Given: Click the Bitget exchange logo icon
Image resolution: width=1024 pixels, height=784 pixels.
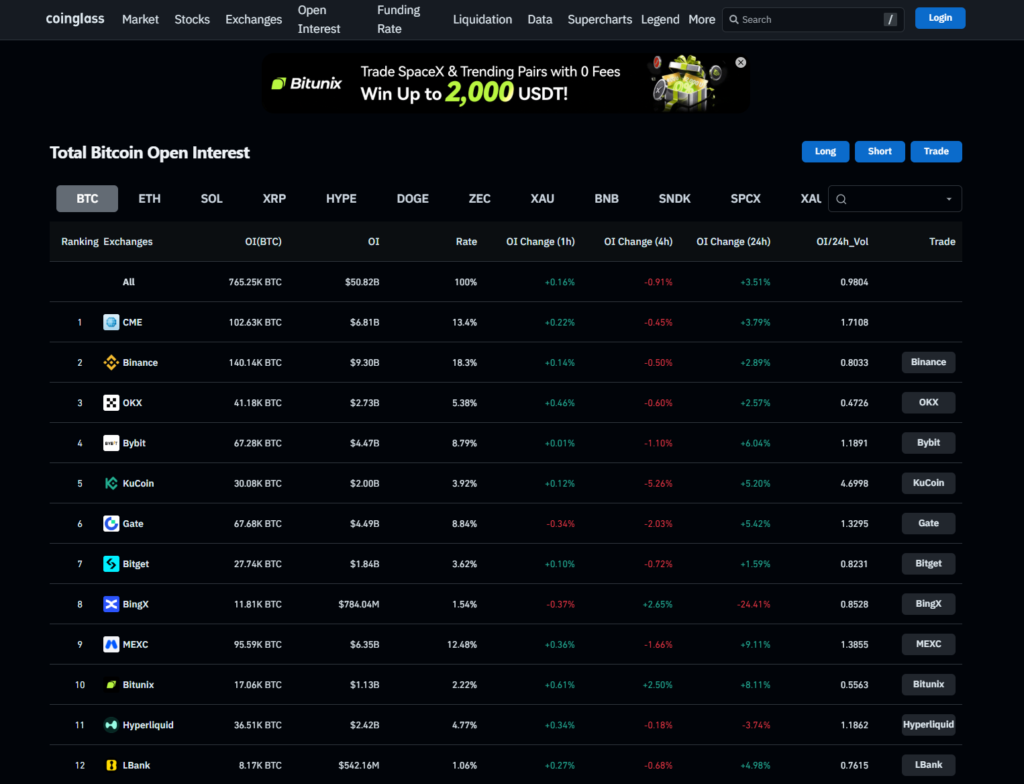Looking at the screenshot, I should [111, 564].
